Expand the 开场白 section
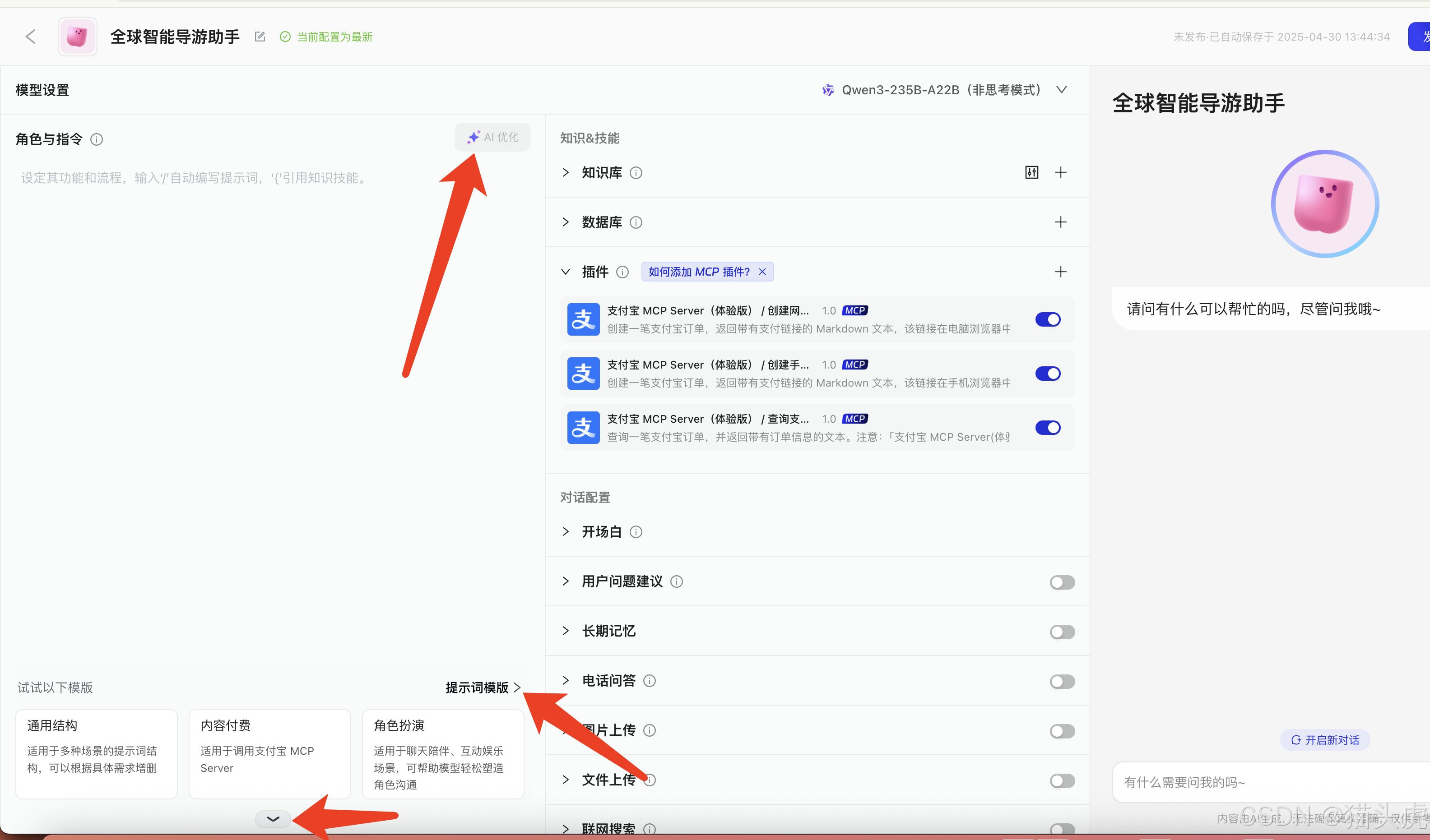 click(565, 531)
